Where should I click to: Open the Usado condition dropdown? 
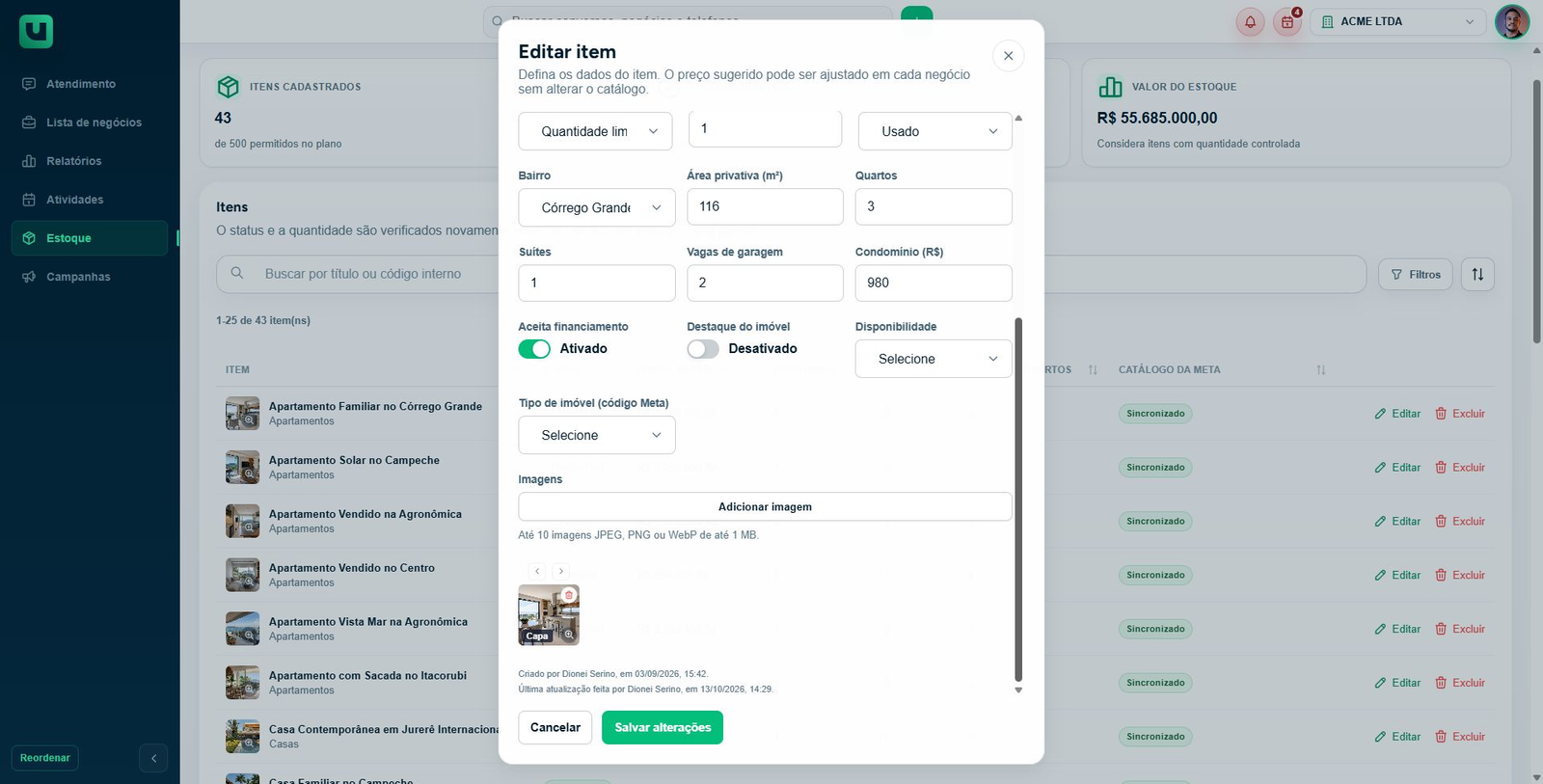pyautogui.click(x=934, y=131)
